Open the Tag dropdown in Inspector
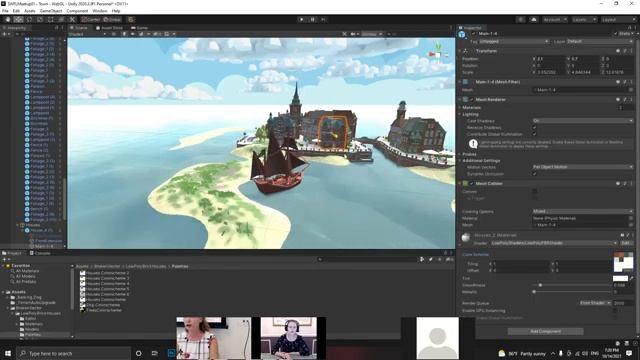 pos(514,41)
